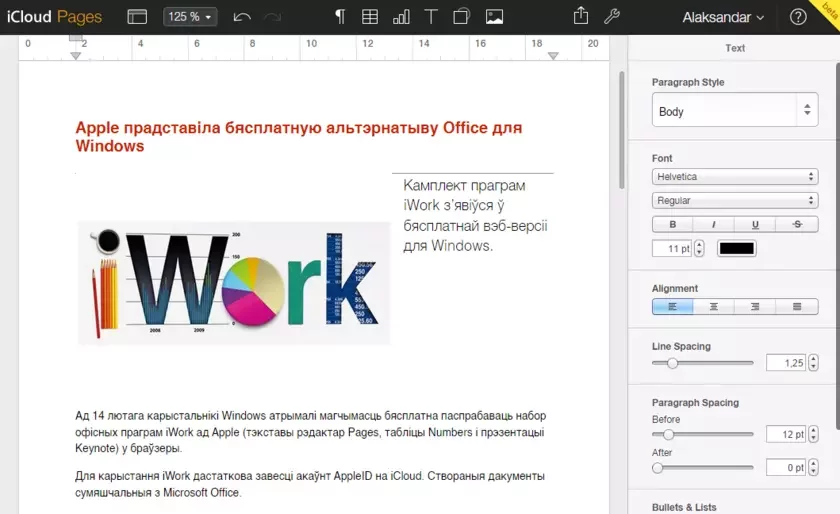Insert a table using the toolbar
Image resolution: width=840 pixels, height=514 pixels.
[x=370, y=17]
